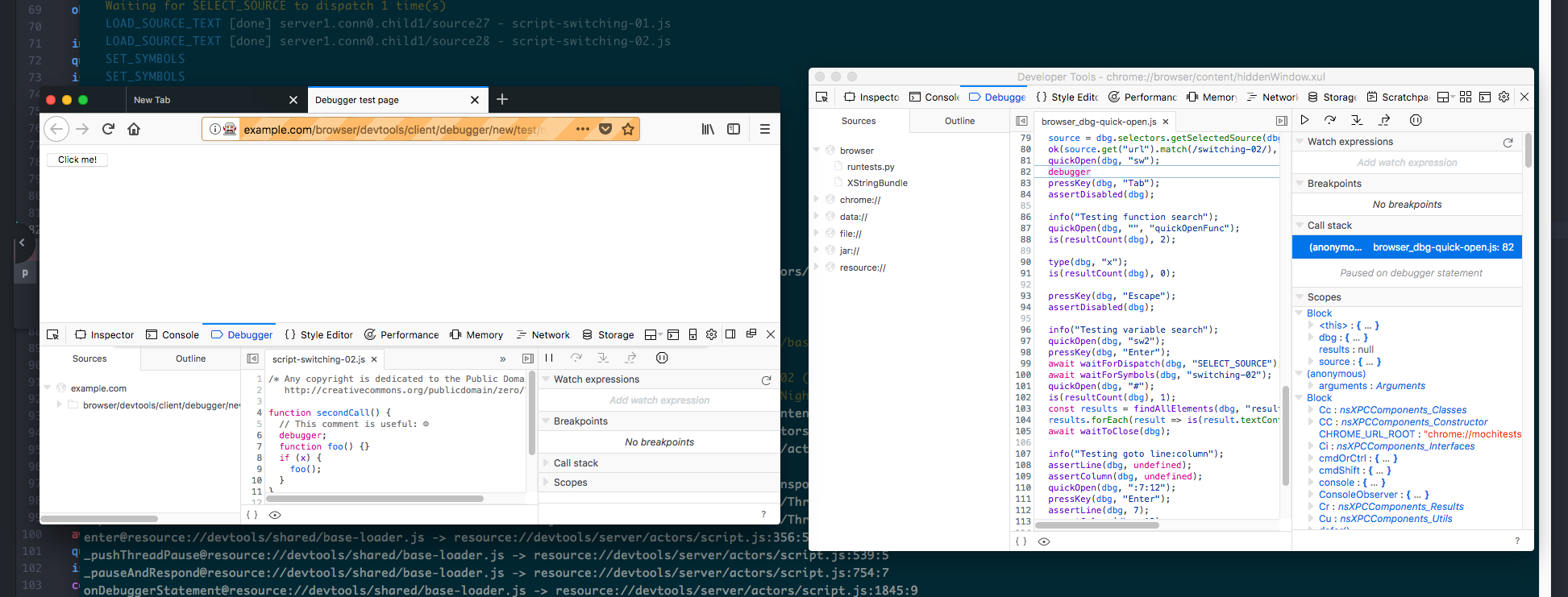Toggle blackbox eye icon below script-switching-02.js
This screenshot has width=1568, height=597.
tap(275, 515)
